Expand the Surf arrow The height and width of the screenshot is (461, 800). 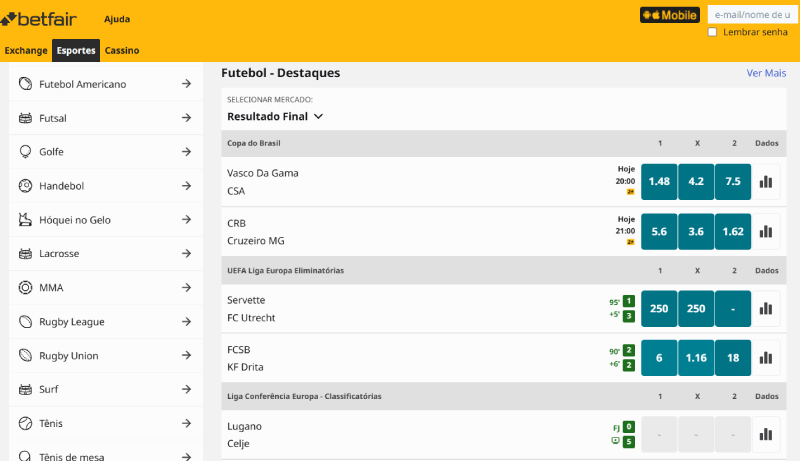click(186, 389)
